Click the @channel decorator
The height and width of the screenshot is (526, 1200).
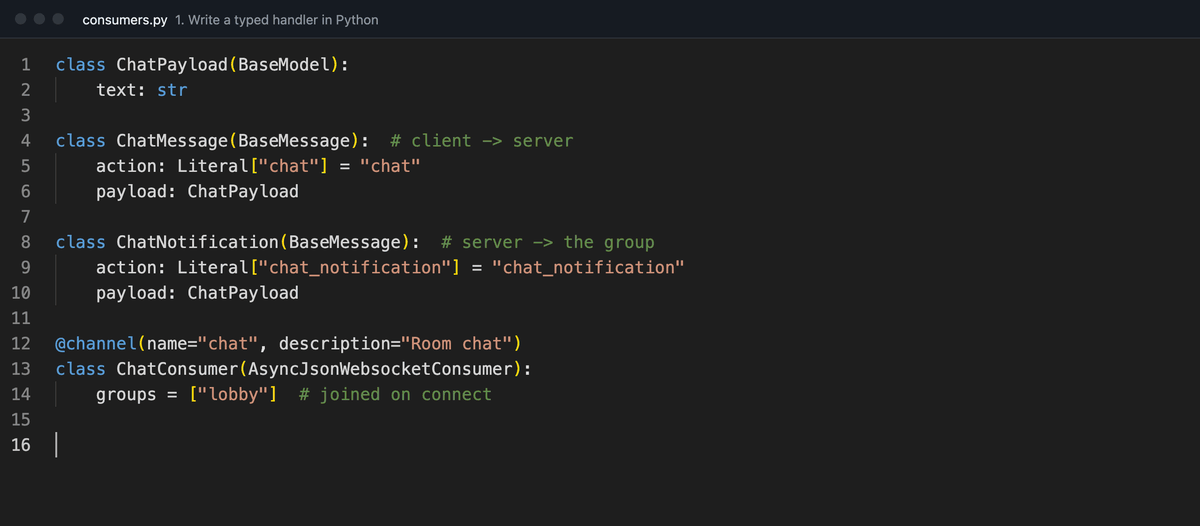click(96, 343)
